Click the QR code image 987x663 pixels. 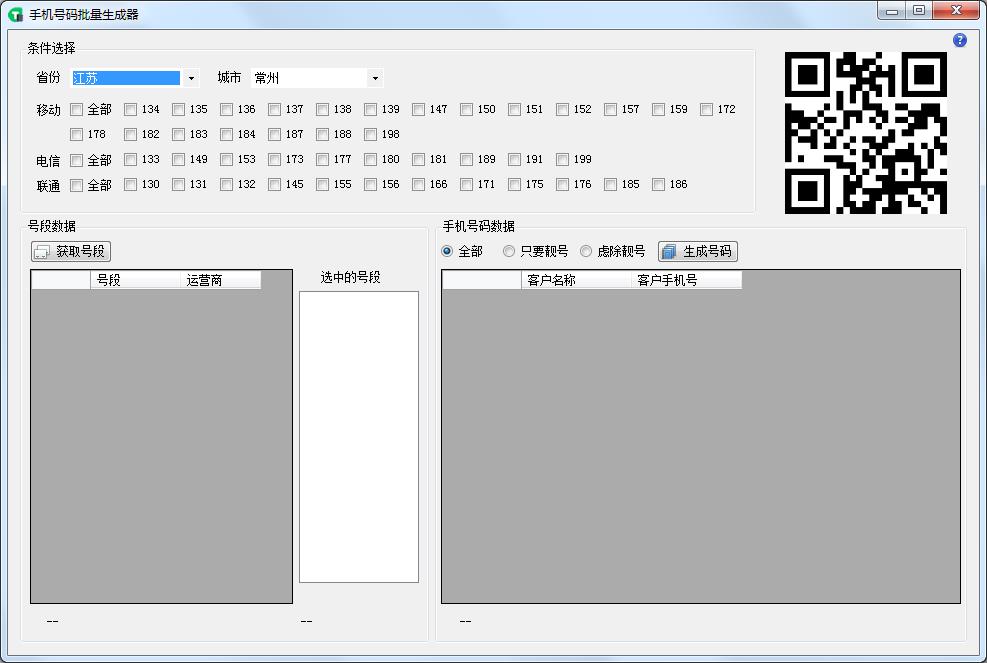[866, 133]
